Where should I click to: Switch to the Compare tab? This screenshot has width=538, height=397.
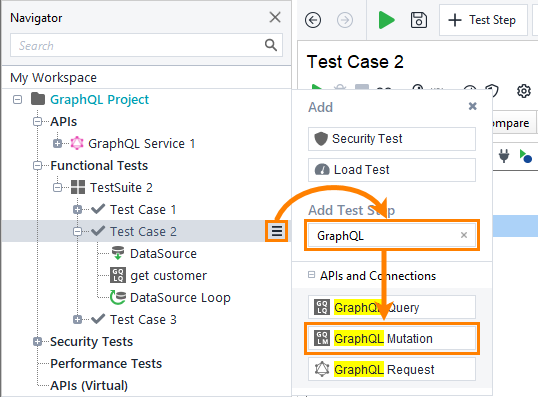point(513,123)
